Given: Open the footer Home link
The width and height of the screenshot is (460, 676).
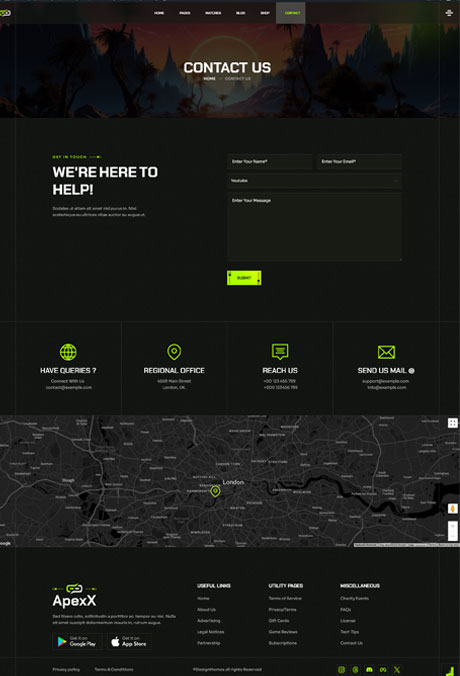Looking at the screenshot, I should pyautogui.click(x=203, y=598).
